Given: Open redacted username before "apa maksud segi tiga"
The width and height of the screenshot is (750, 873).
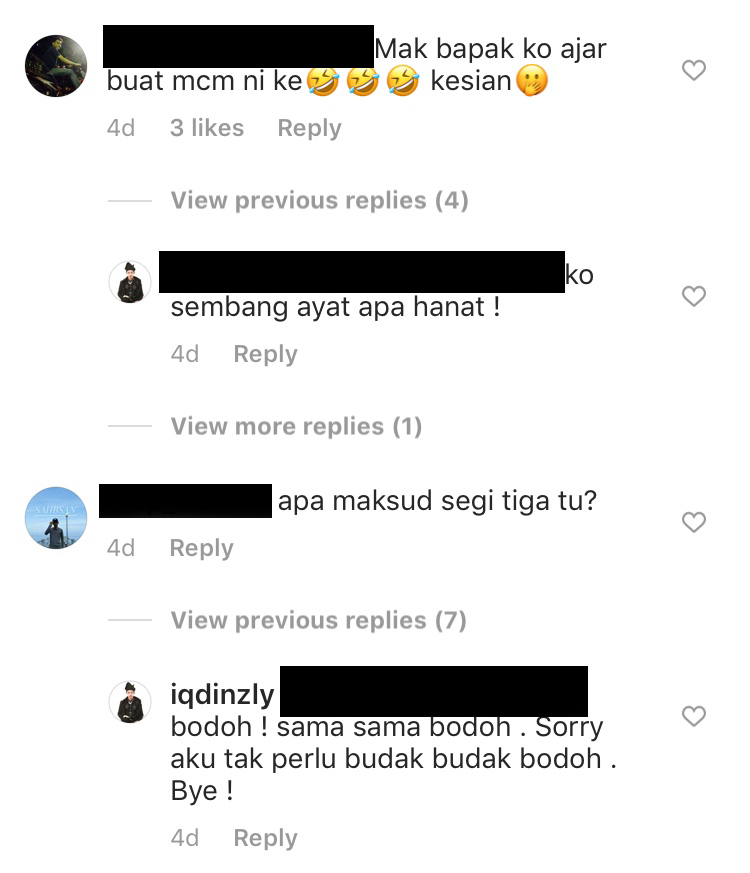Looking at the screenshot, I should click(185, 501).
